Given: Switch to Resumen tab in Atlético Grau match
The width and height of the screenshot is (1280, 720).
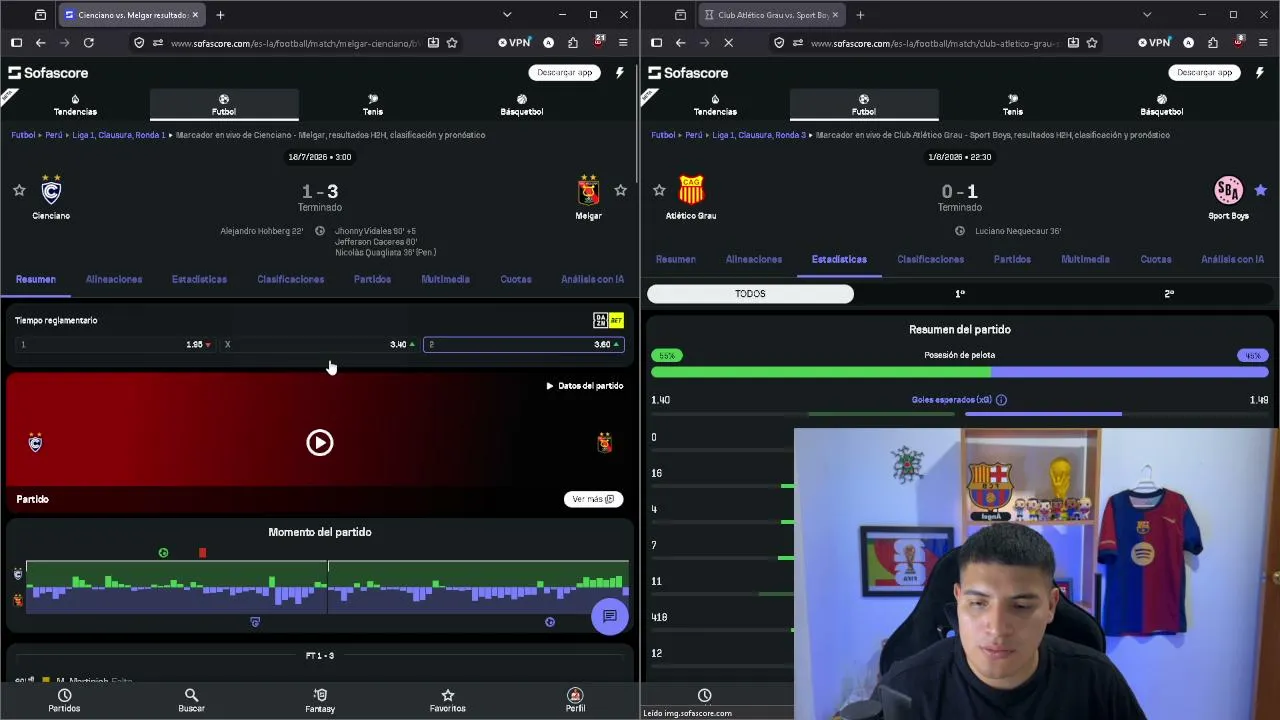Looking at the screenshot, I should pos(676,260).
